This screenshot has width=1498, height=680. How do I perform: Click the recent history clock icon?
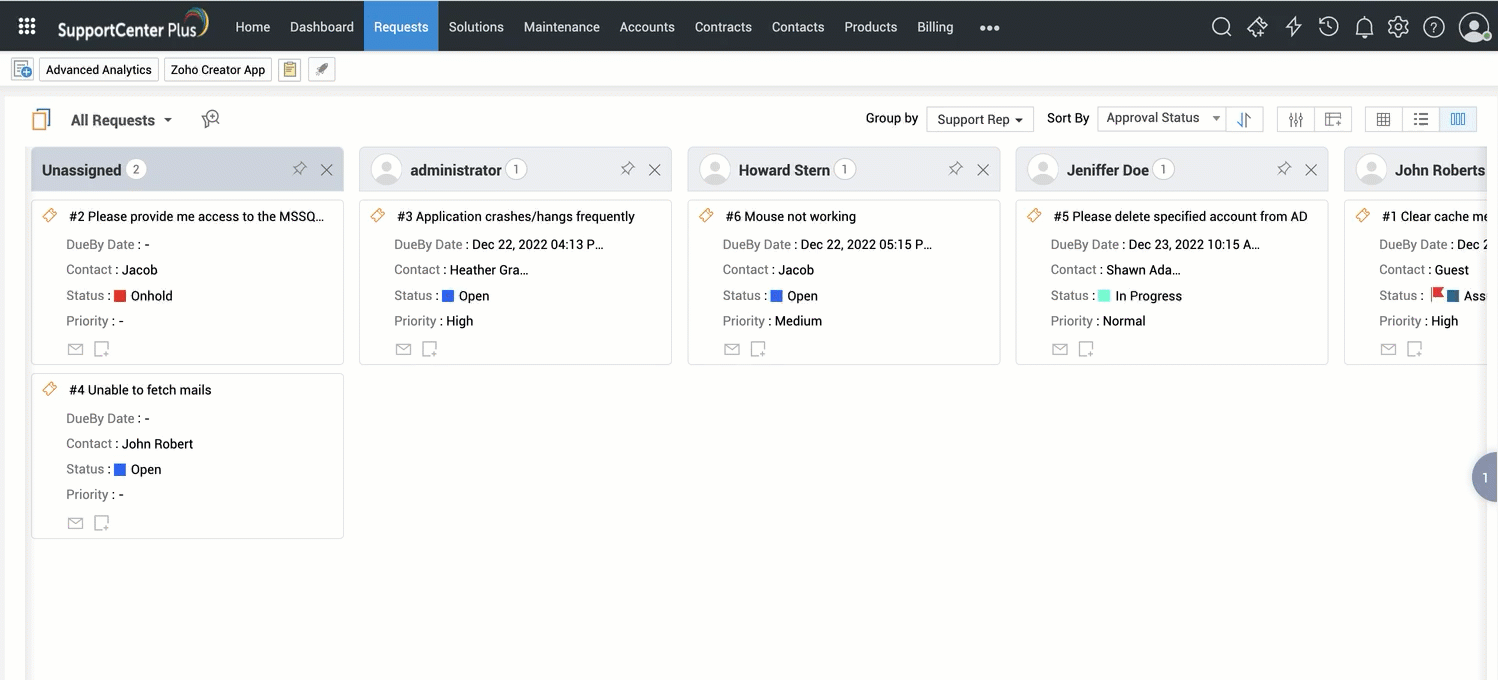1328,27
